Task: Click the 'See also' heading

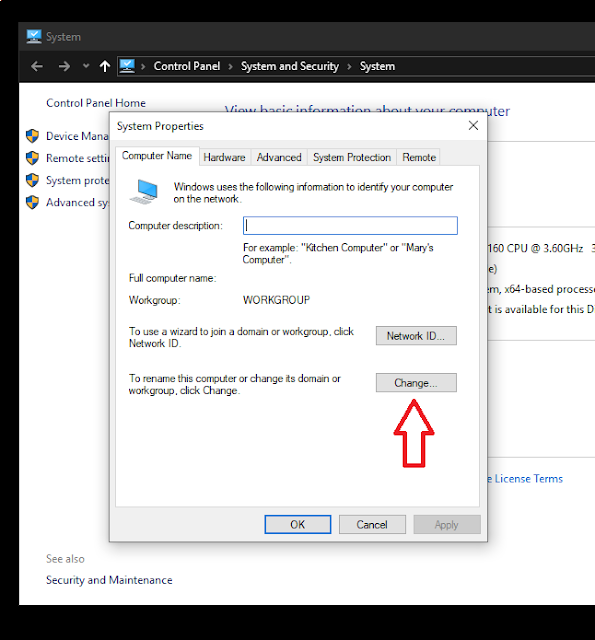Action: 65,559
